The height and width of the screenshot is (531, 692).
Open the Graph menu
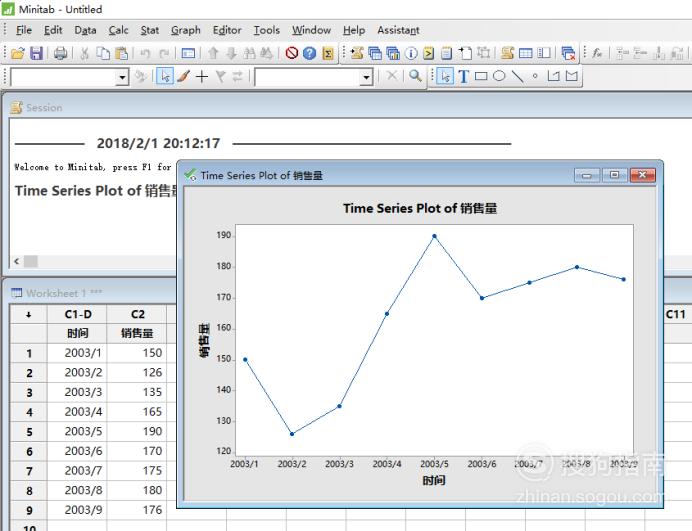(186, 30)
